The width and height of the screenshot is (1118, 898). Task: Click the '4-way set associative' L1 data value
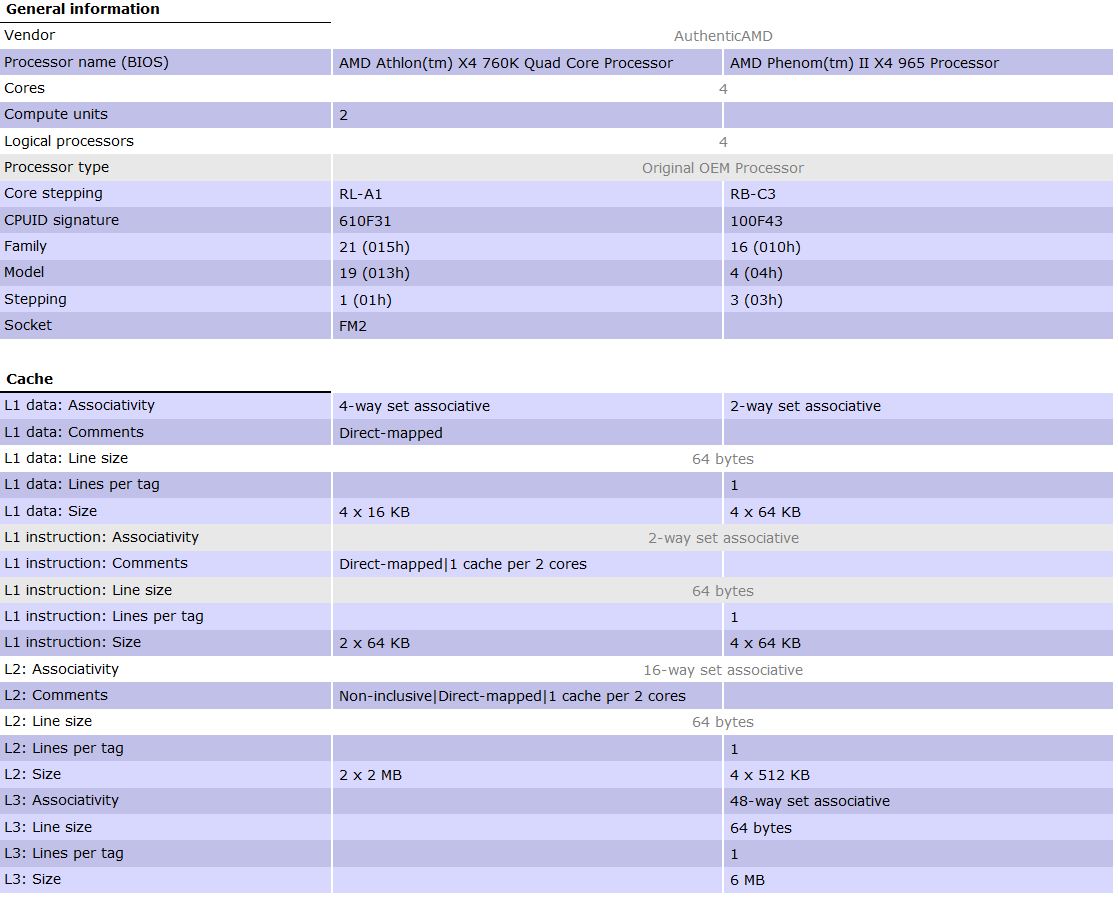click(414, 406)
